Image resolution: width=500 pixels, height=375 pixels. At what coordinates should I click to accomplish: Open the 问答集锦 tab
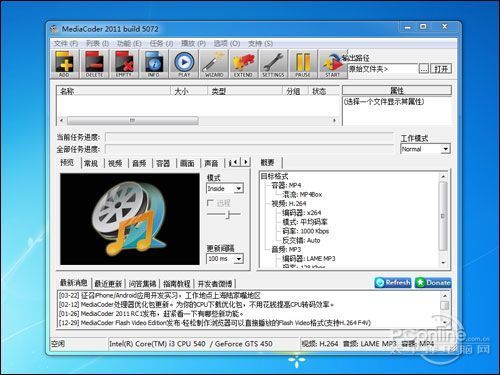[x=142, y=284]
